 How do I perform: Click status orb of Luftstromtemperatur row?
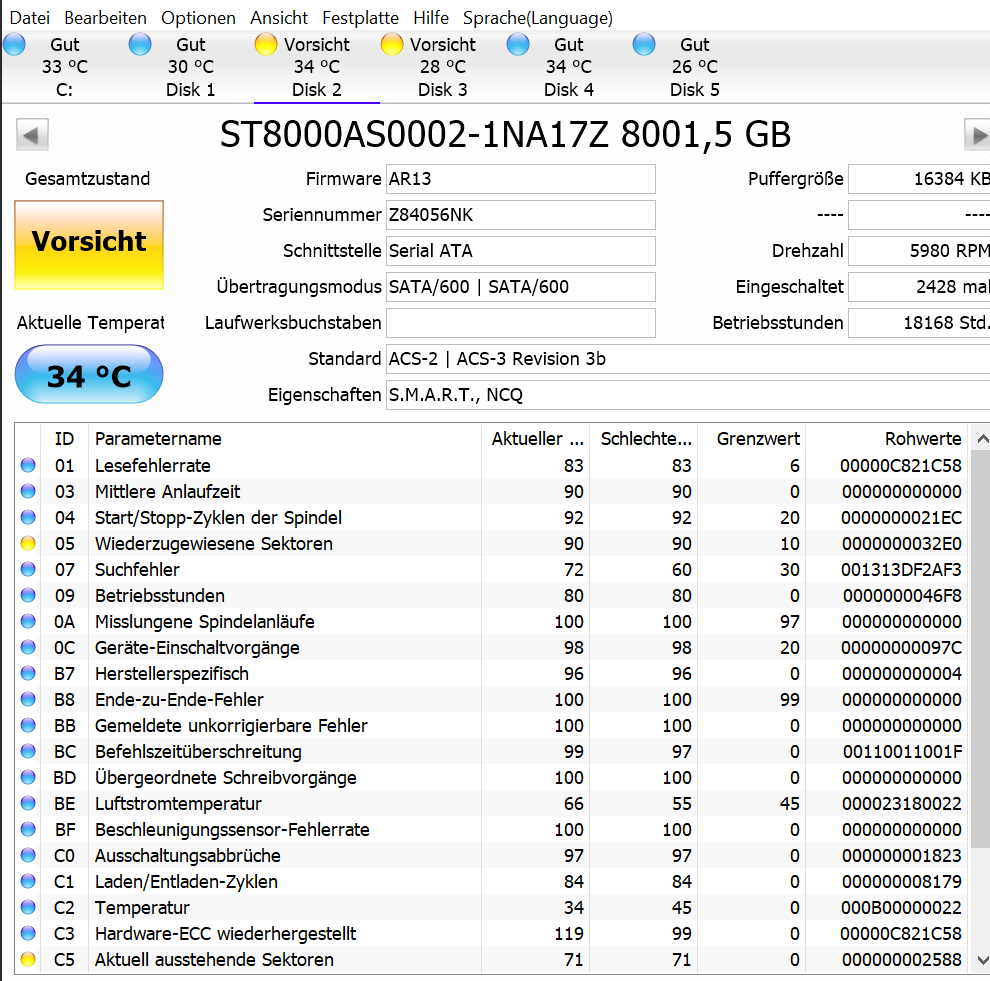click(x=28, y=803)
